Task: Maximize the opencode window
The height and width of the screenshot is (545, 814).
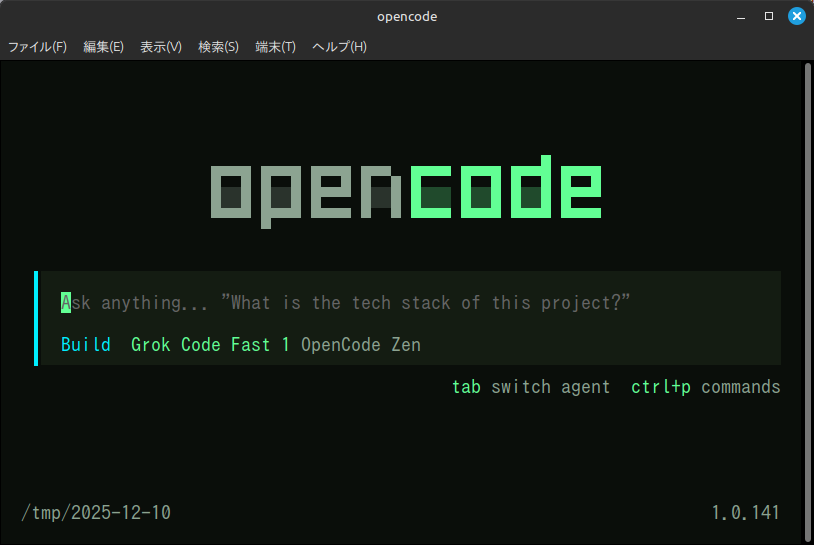Action: click(769, 17)
